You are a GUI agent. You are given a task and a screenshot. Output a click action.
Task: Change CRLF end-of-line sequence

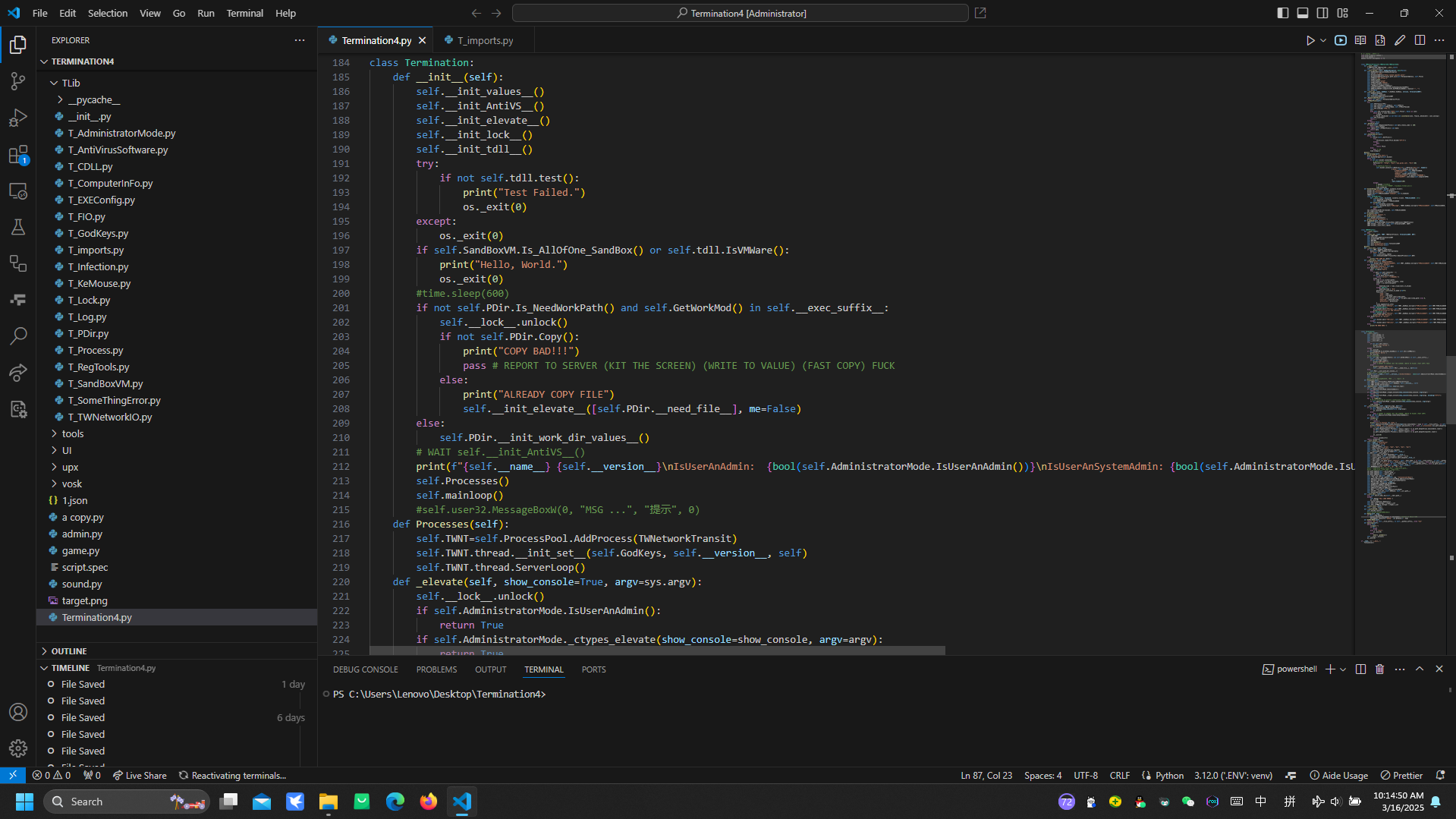click(1119, 775)
